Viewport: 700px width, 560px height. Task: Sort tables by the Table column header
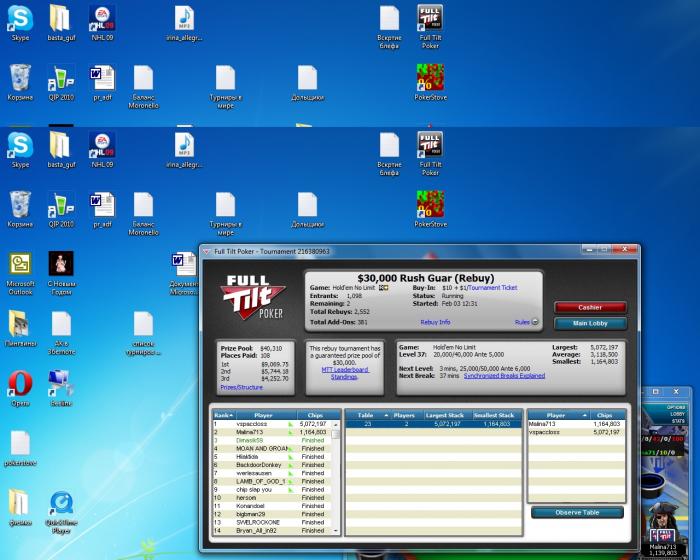368,415
